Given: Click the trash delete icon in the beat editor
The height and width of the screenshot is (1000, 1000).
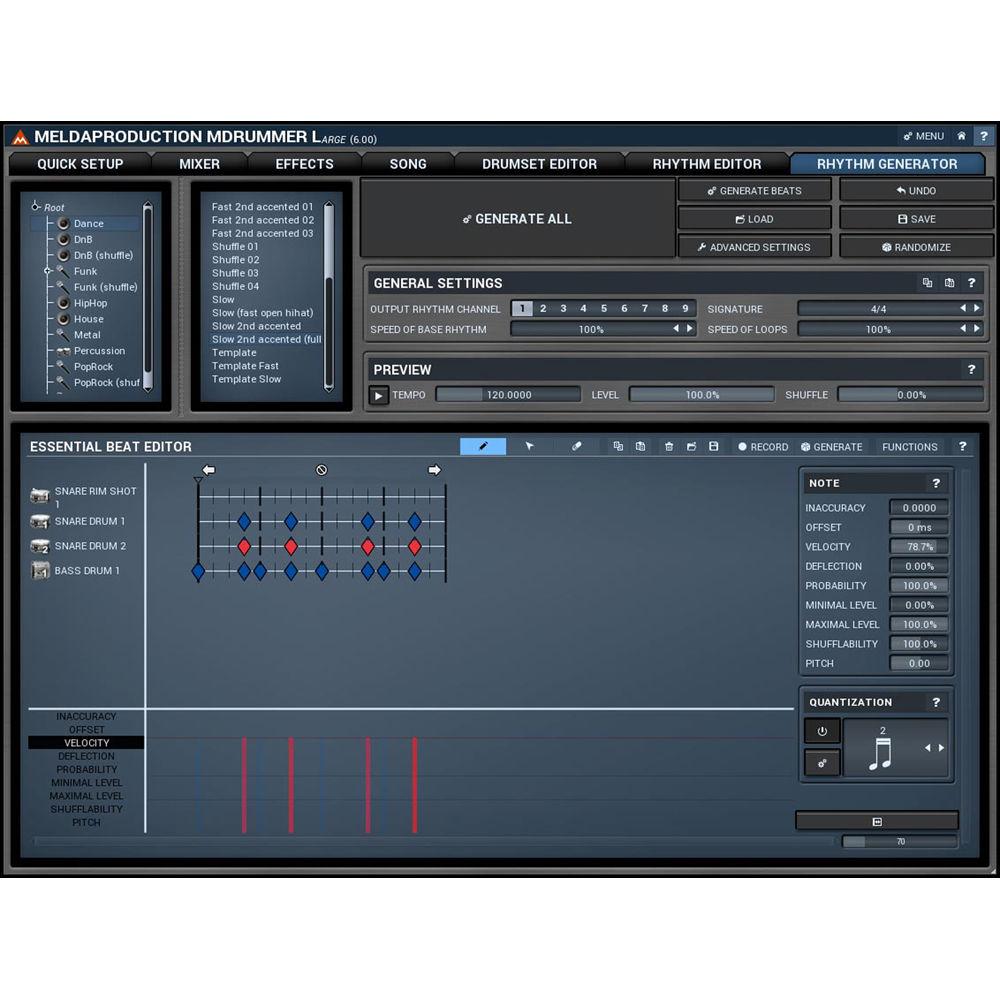Looking at the screenshot, I should (x=668, y=447).
